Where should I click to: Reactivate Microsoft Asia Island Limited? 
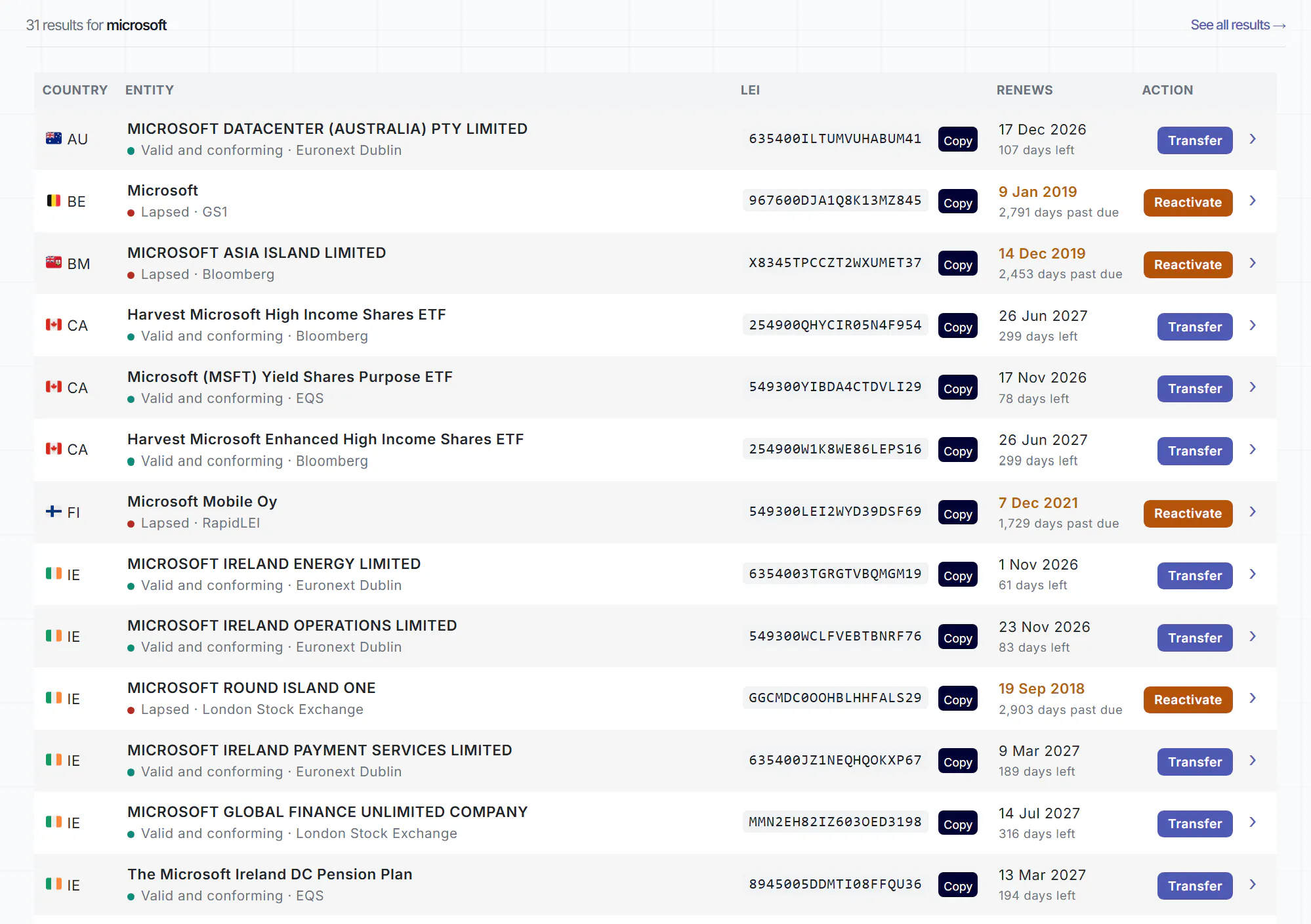point(1188,264)
